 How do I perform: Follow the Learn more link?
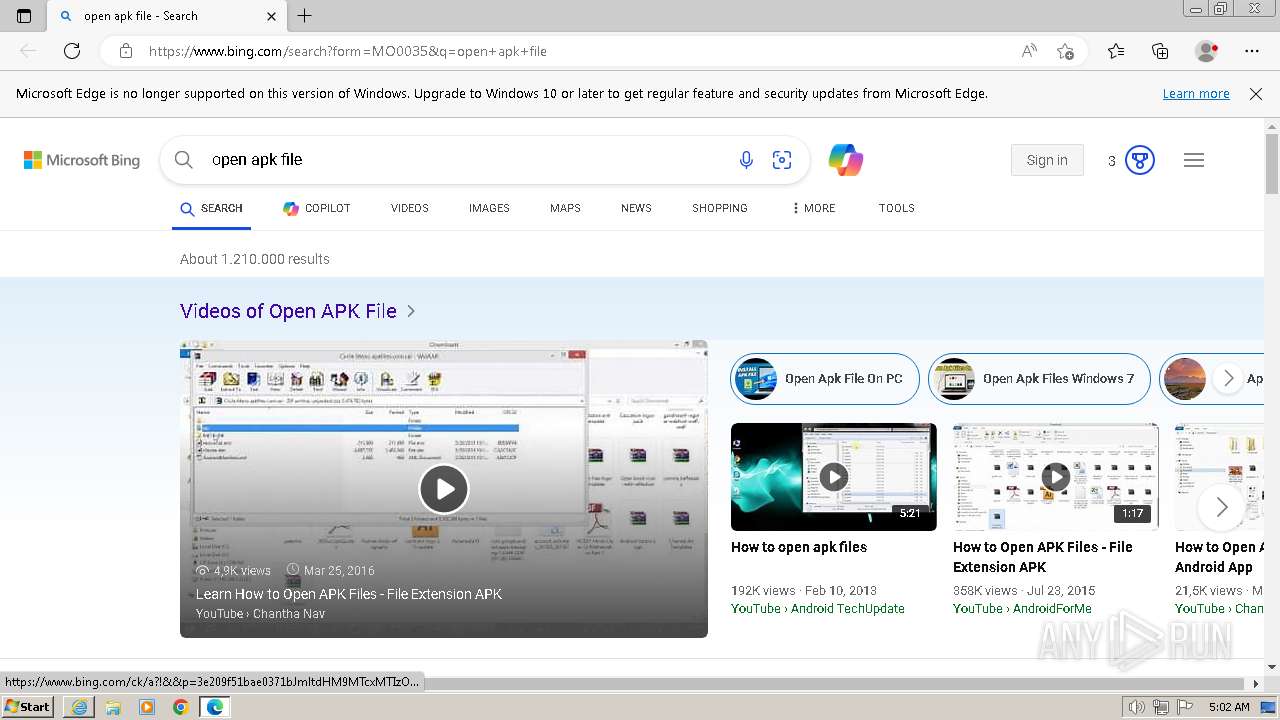pyautogui.click(x=1196, y=94)
